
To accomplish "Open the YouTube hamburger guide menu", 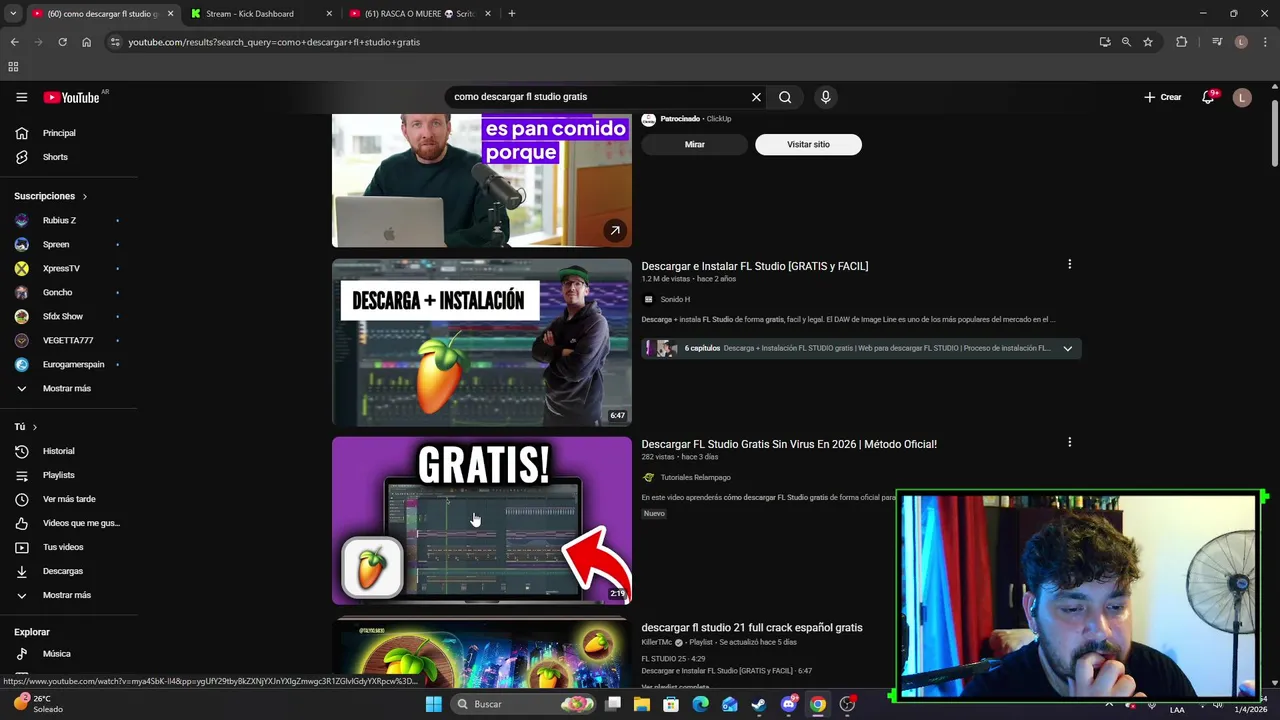I will [21, 97].
